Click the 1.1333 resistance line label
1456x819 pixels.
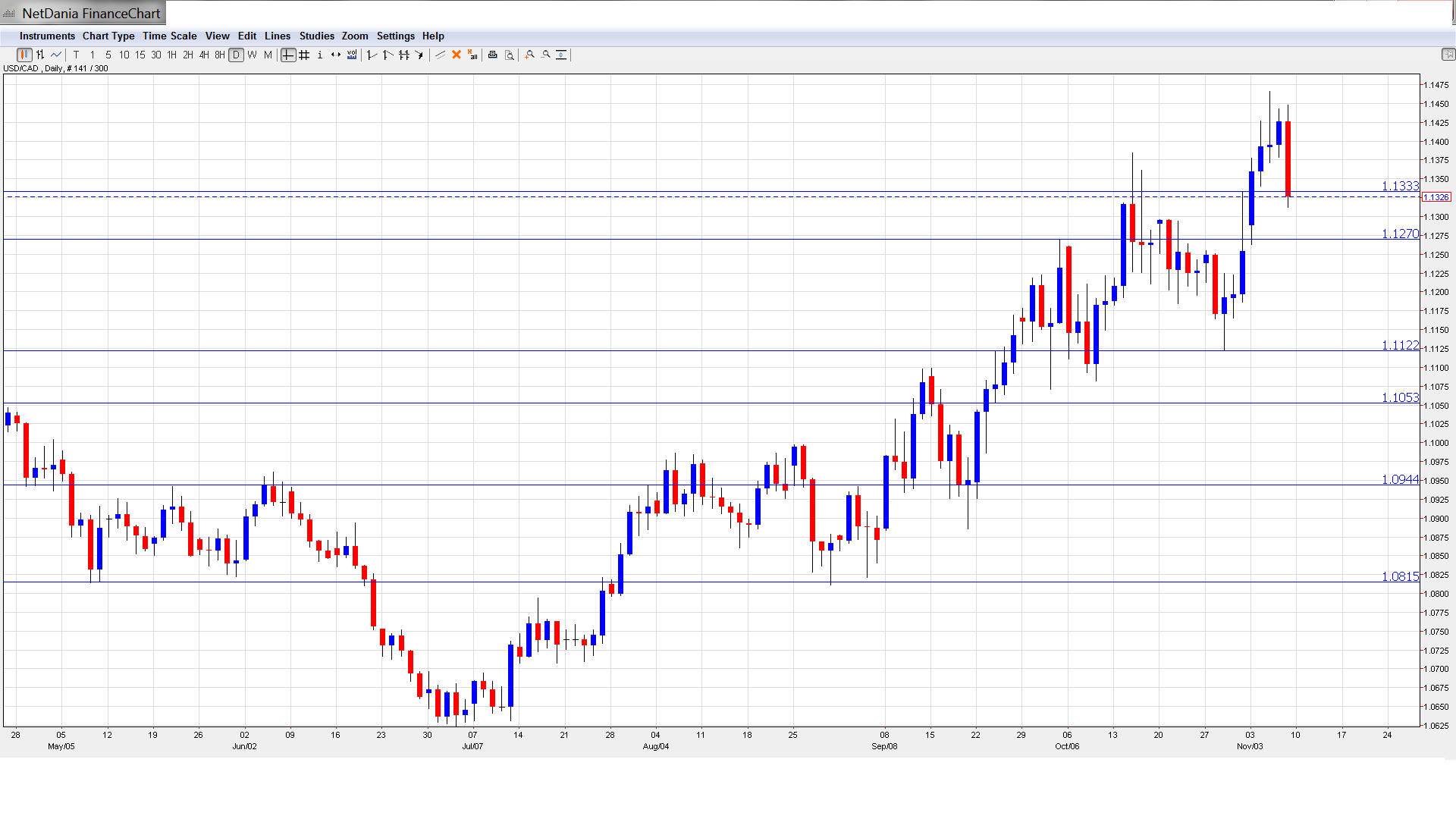pyautogui.click(x=1400, y=186)
